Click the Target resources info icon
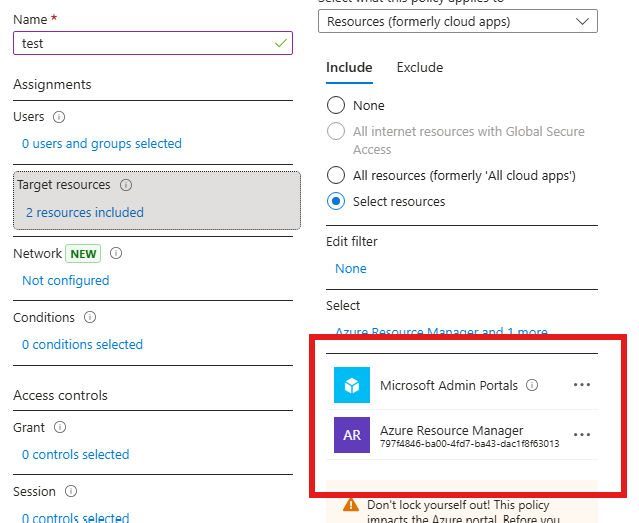Viewport: 639px width, 523px height. pos(126,185)
